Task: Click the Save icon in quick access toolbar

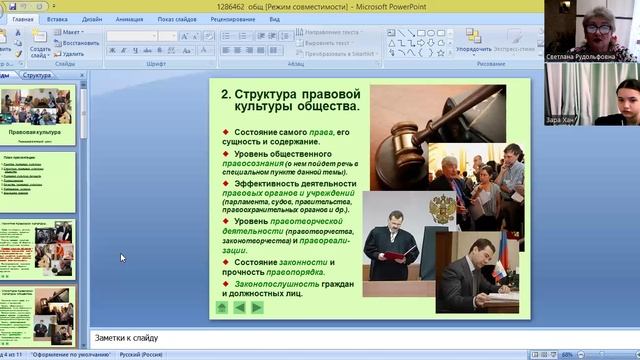Action: pos(12,7)
